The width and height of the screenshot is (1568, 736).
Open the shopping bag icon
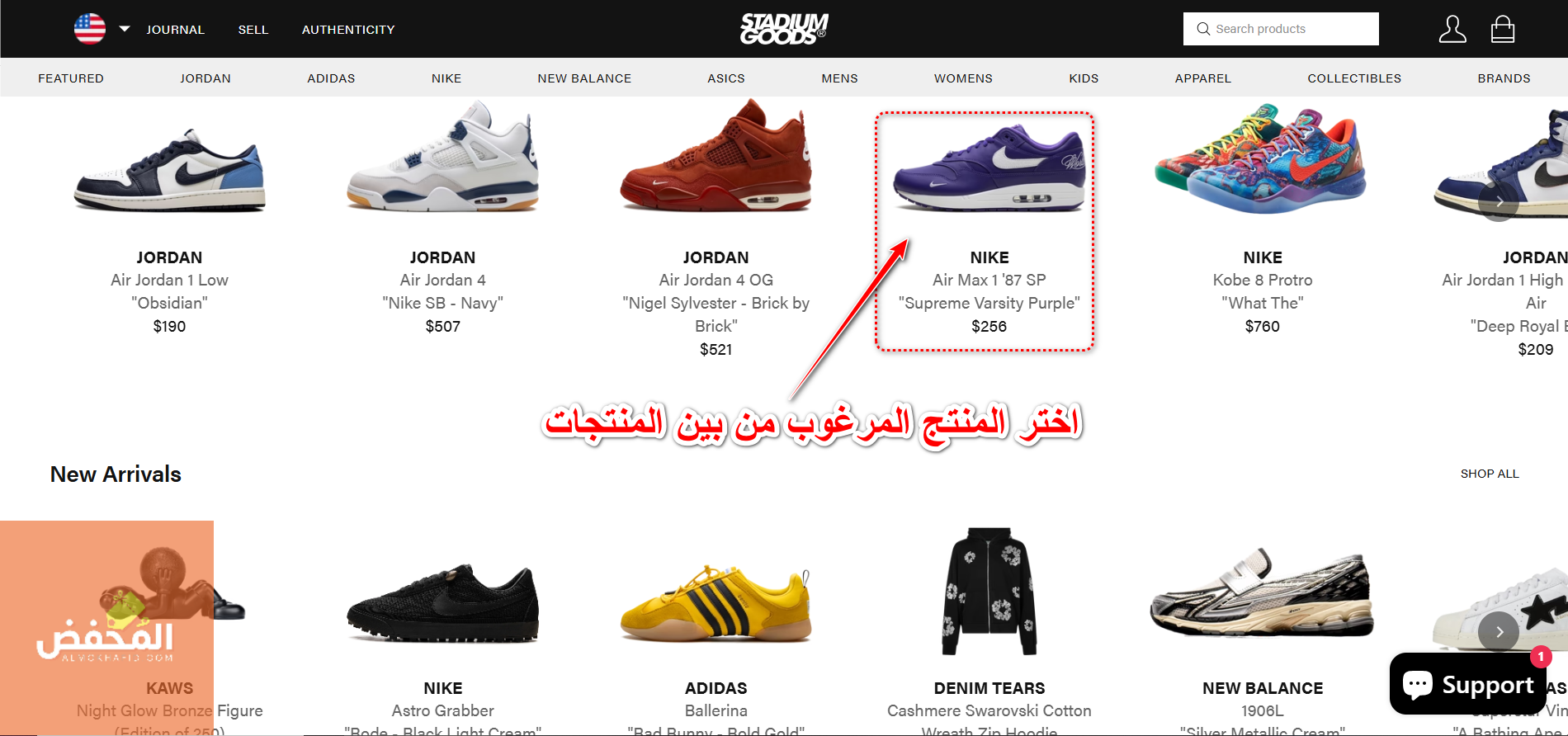(x=1503, y=29)
